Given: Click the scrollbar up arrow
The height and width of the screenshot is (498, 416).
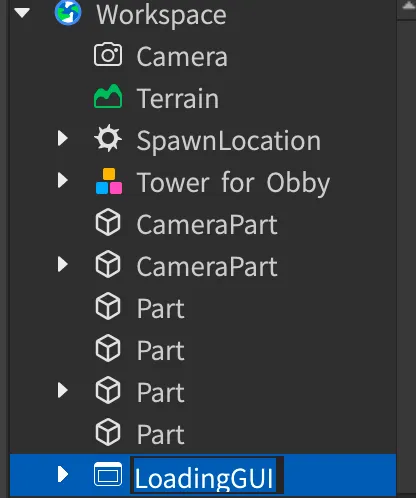Looking at the screenshot, I should (408, 6).
